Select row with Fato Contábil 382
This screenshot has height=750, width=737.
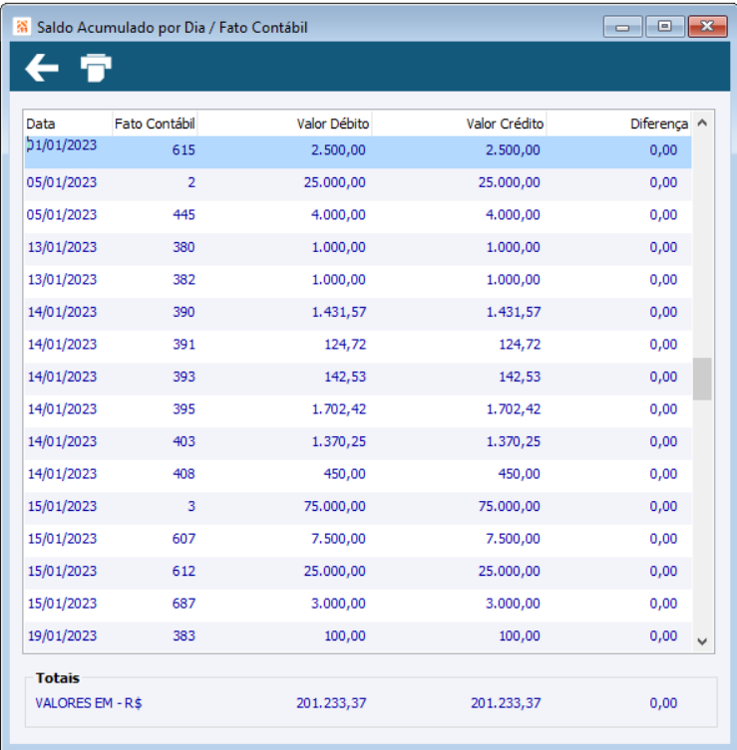(x=358, y=282)
